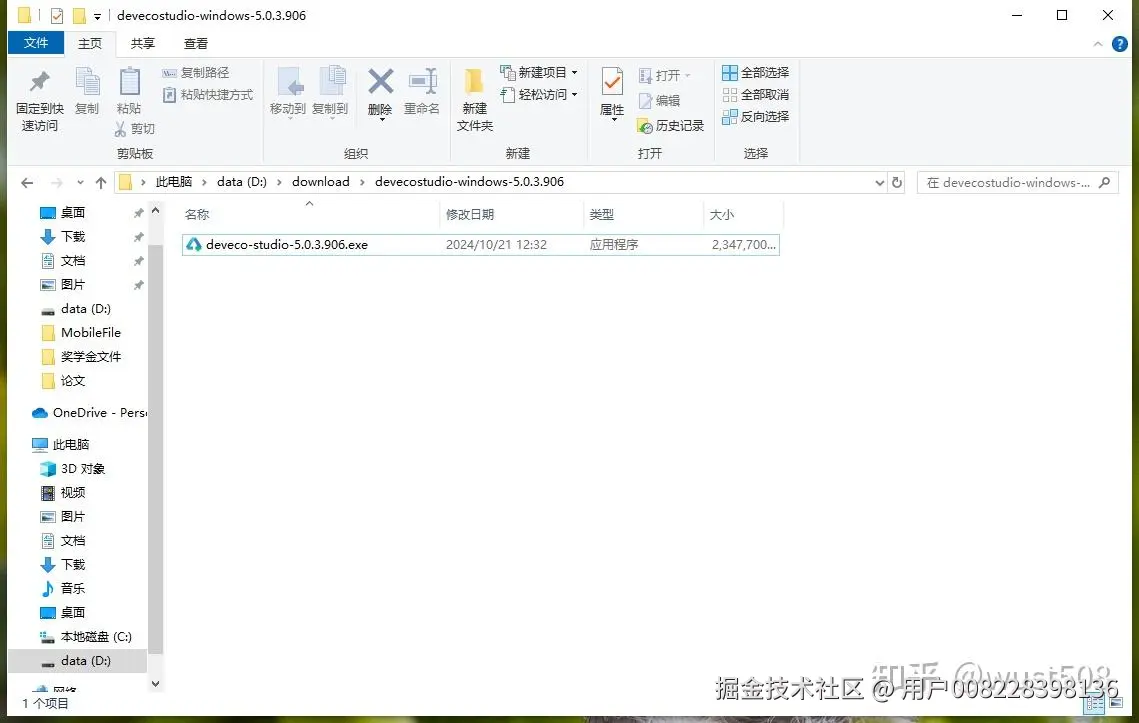This screenshot has width=1139, height=723.
Task: Click 此电脑 in the address breadcrumb
Action: [174, 182]
